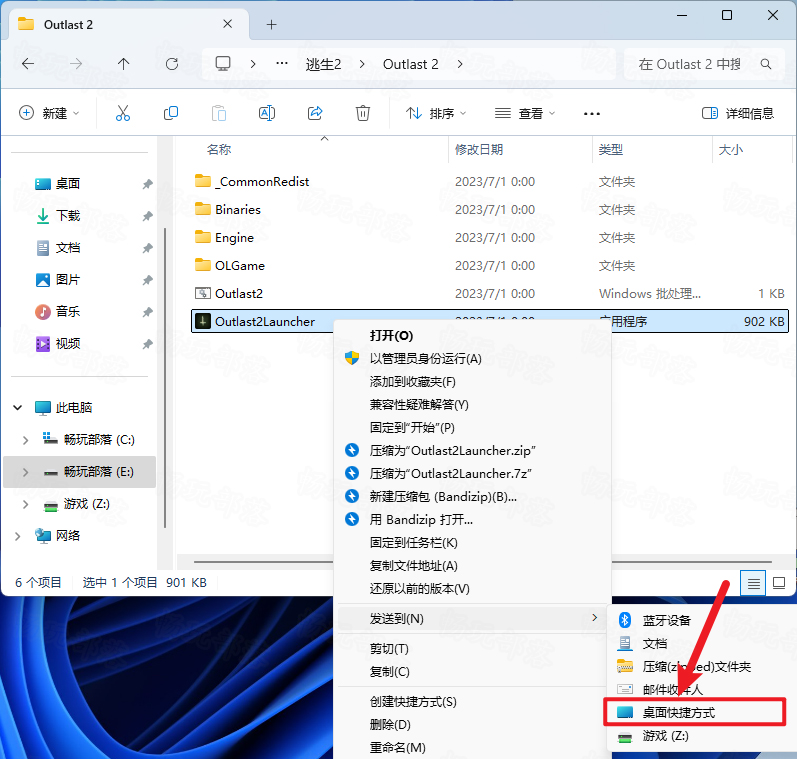
Task: Collapse 此电脑 tree node
Action: 17,408
